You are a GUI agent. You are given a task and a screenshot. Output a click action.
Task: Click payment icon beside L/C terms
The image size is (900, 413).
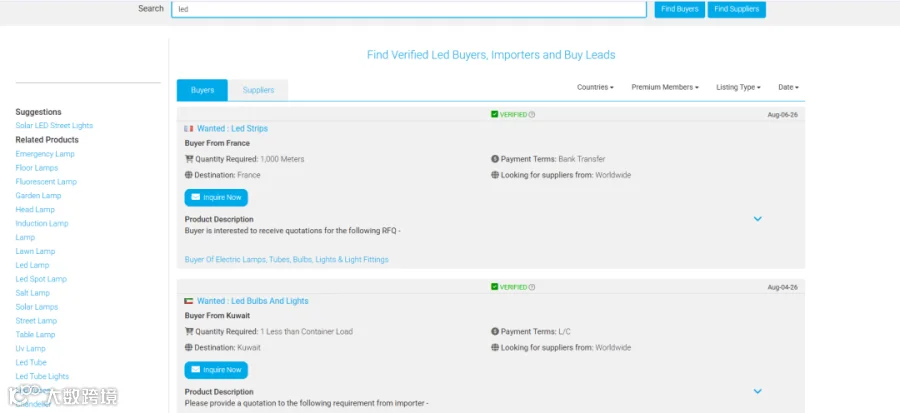(495, 332)
